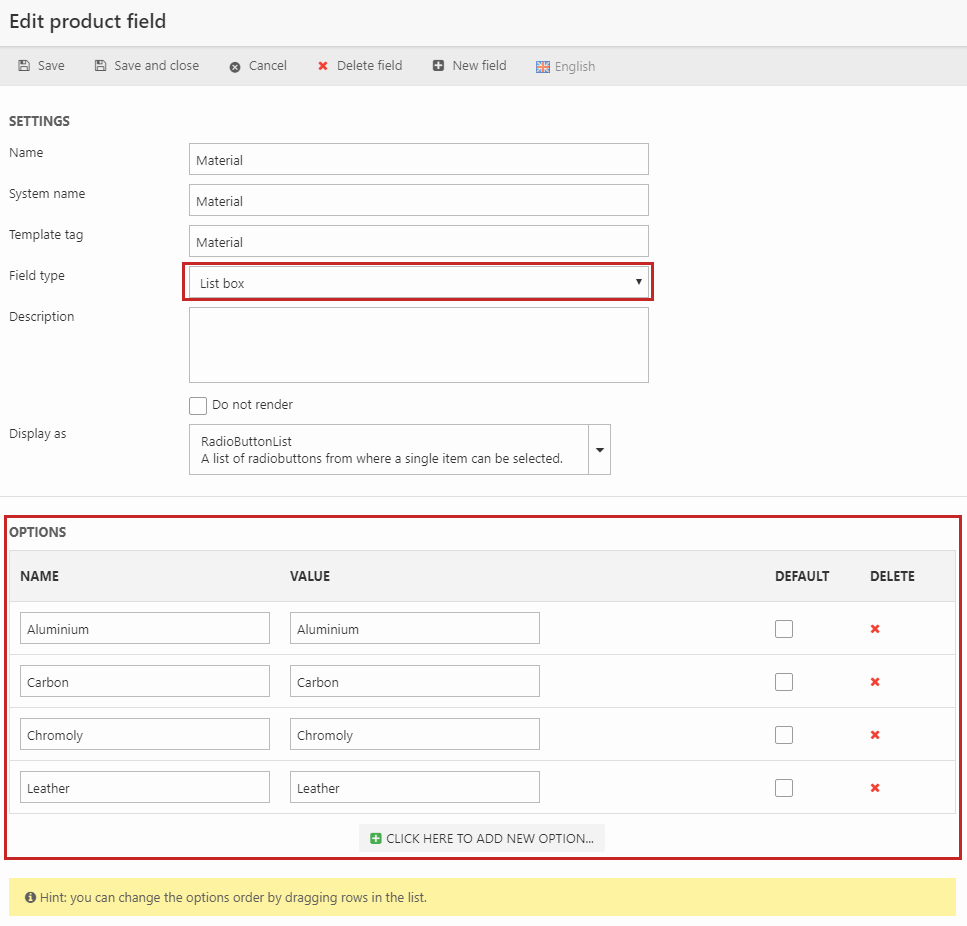Click Cancel in the toolbar
967x926 pixels.
click(x=258, y=66)
